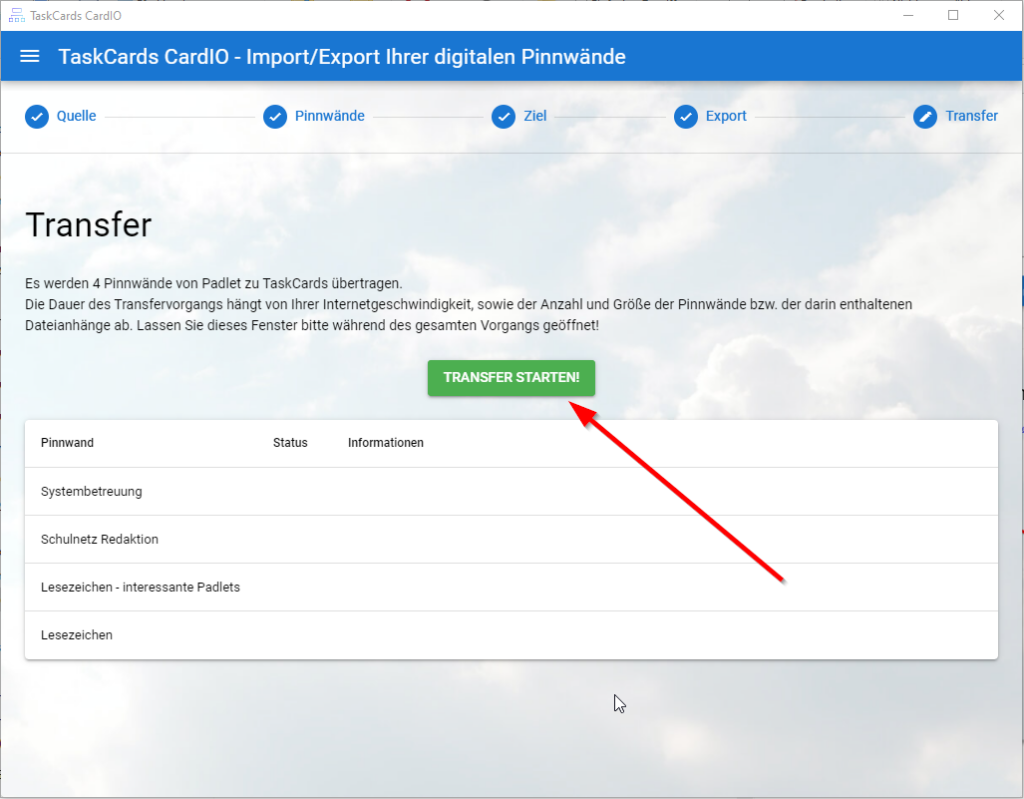Click the app title in blue header bar
Viewport: 1024px width, 799px height.
(x=342, y=57)
